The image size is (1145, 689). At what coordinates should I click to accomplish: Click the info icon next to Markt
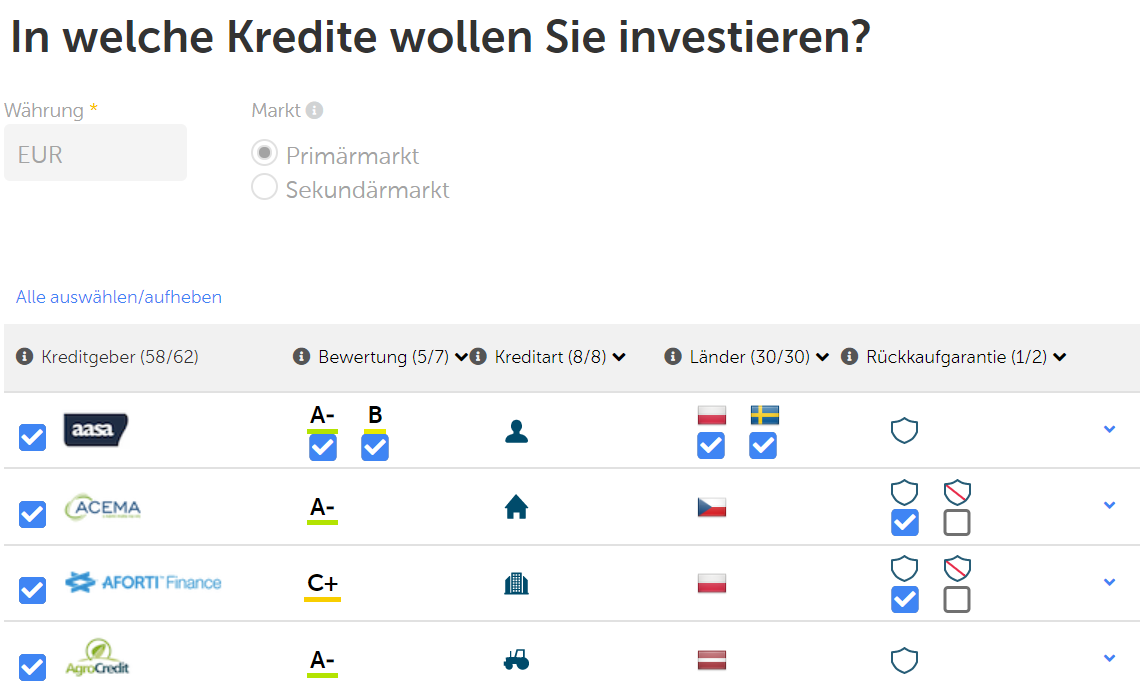(315, 110)
